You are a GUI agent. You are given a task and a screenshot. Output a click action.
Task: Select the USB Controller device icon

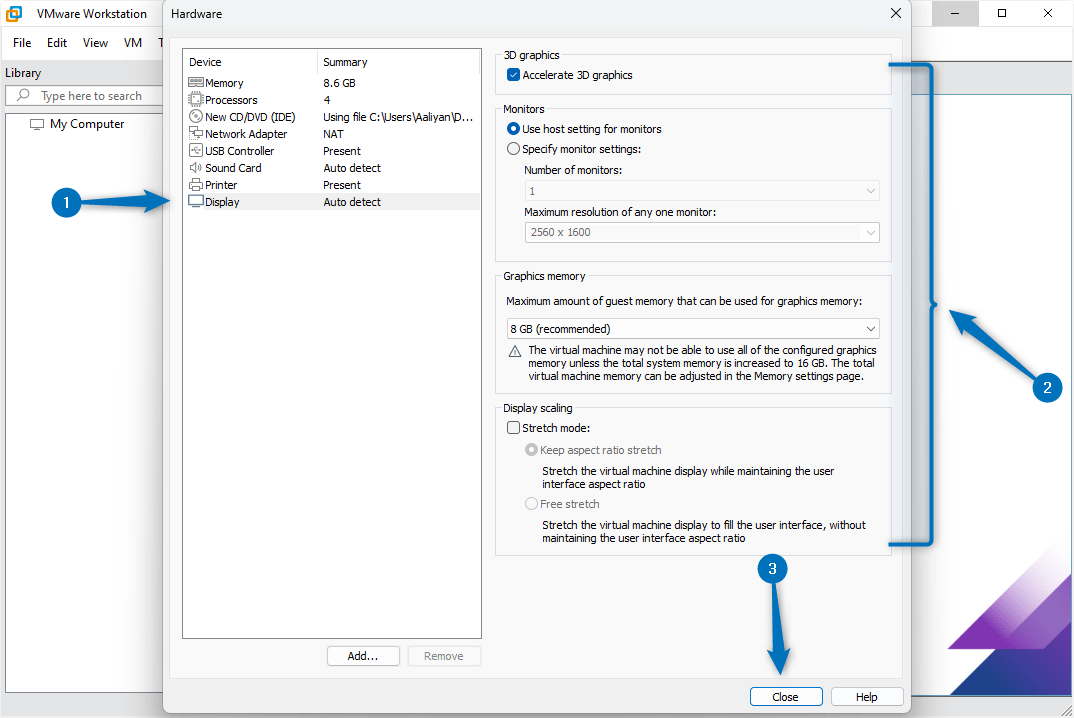coord(194,150)
